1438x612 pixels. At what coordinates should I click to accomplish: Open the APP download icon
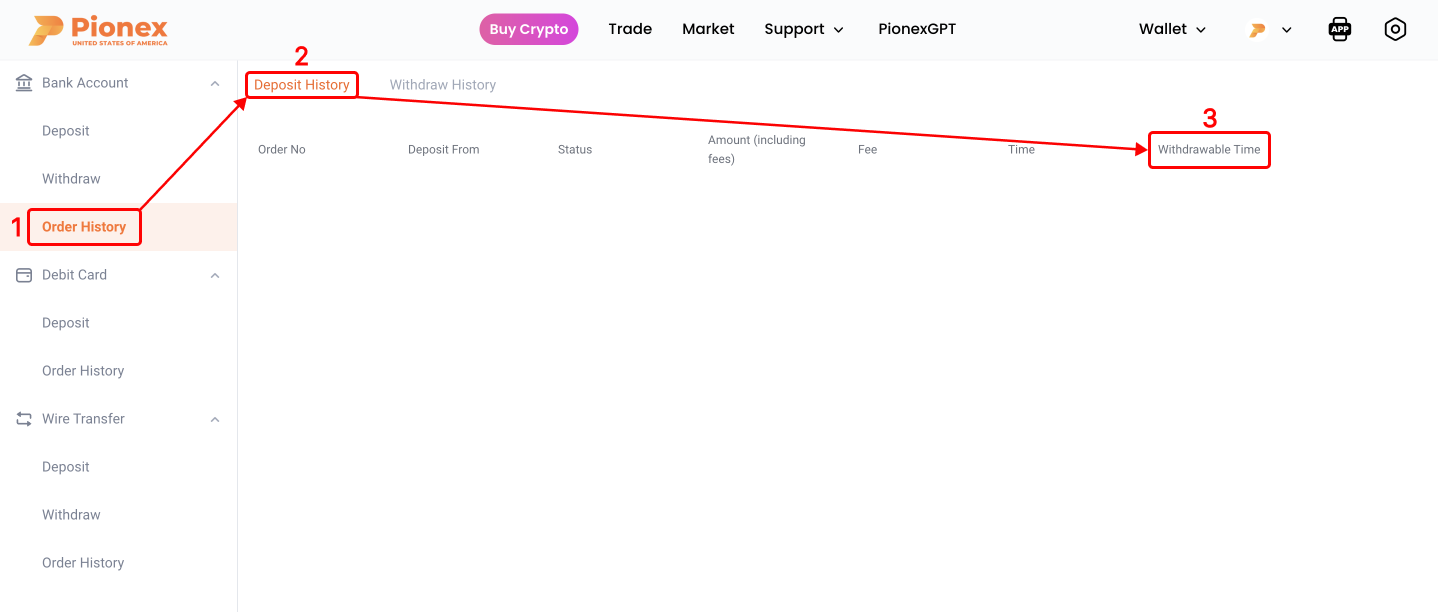pyautogui.click(x=1339, y=29)
